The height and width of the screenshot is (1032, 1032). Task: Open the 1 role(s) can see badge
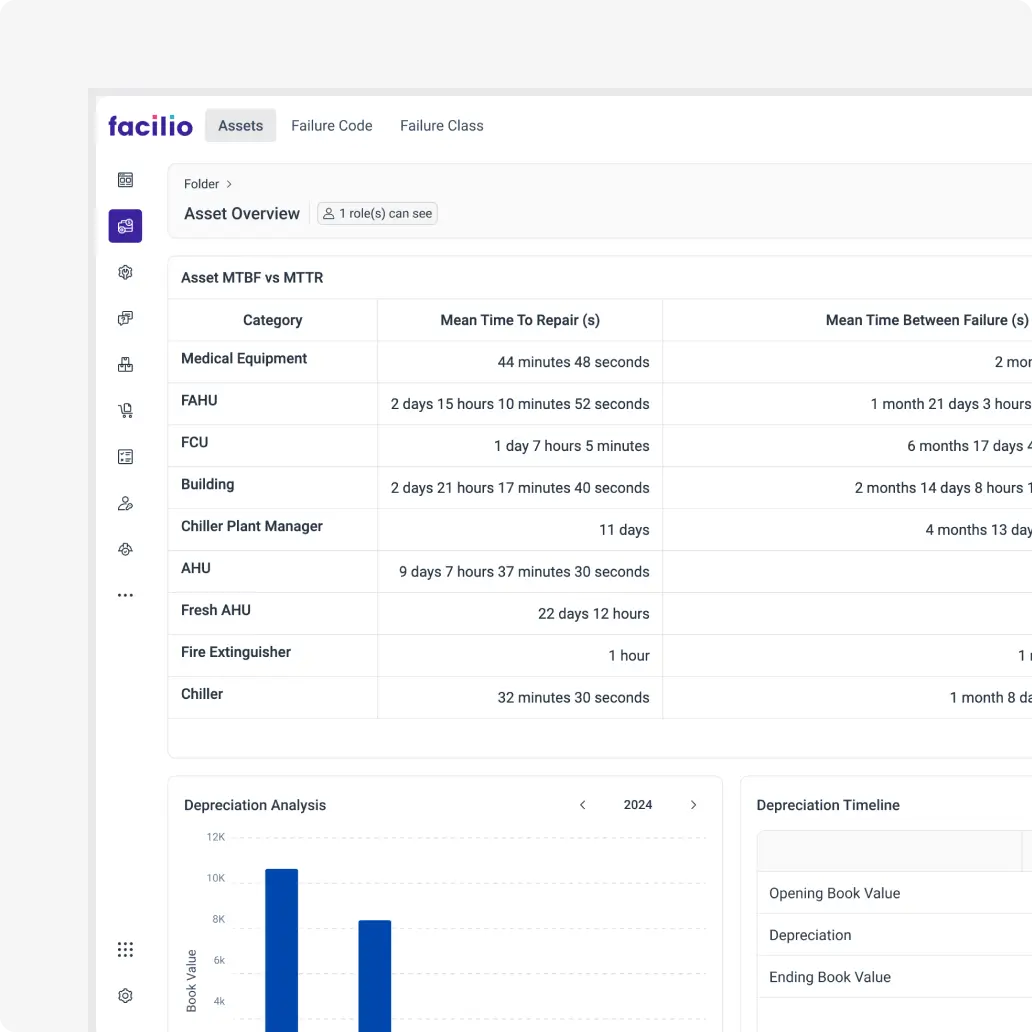click(377, 213)
